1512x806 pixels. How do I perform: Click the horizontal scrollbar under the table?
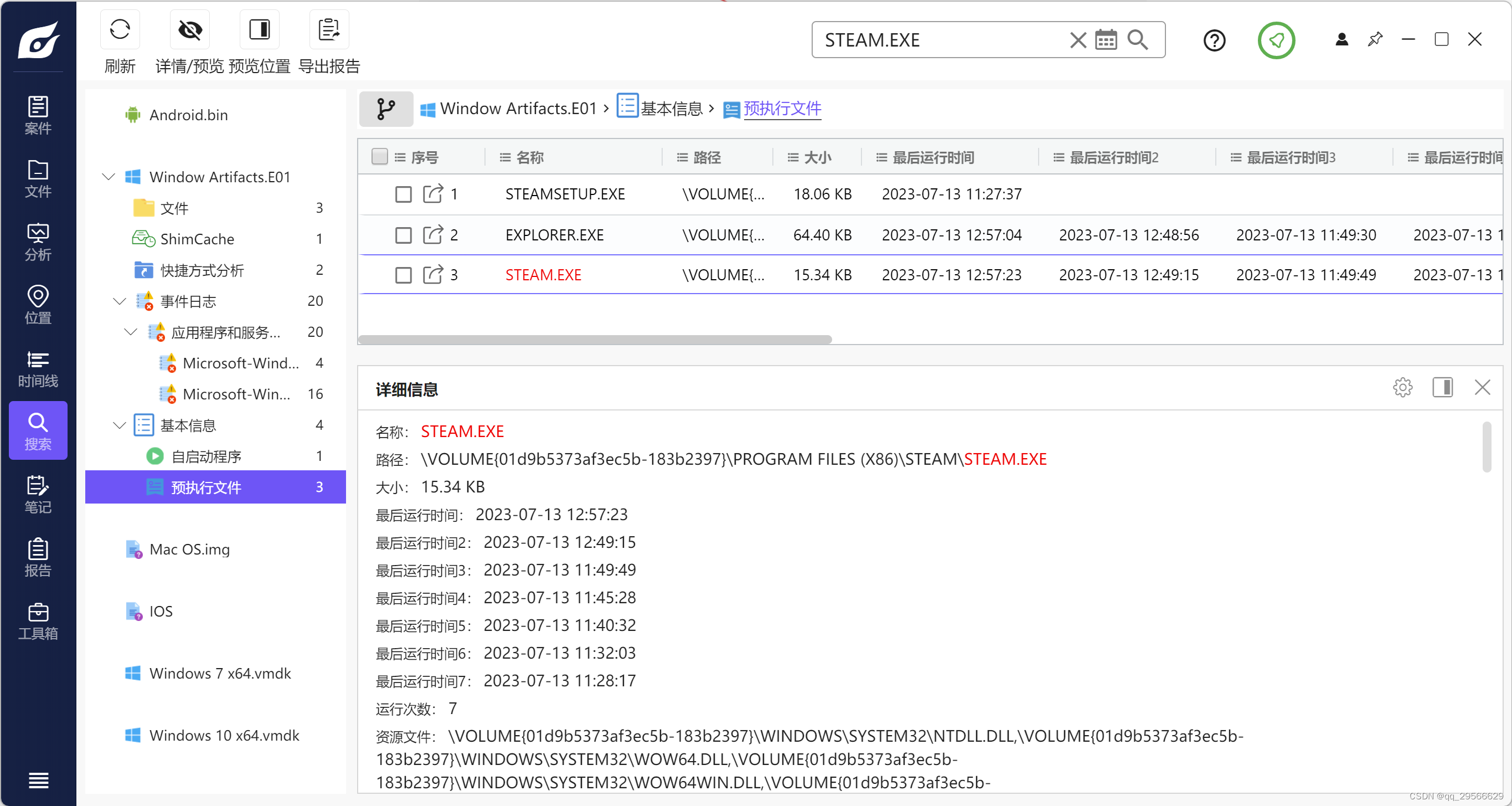tap(595, 340)
